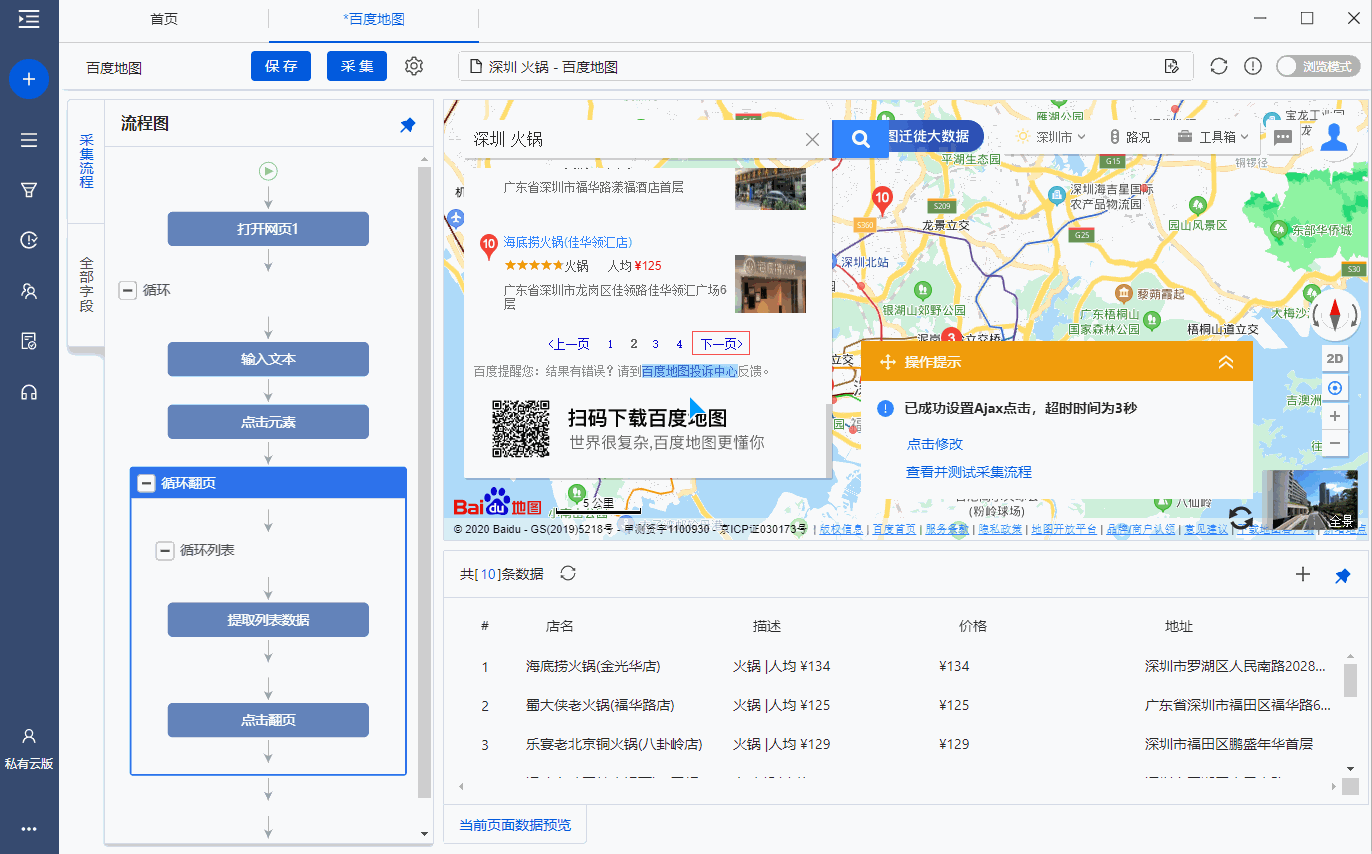
Task: Zoom in the map with plus button
Action: (1334, 416)
